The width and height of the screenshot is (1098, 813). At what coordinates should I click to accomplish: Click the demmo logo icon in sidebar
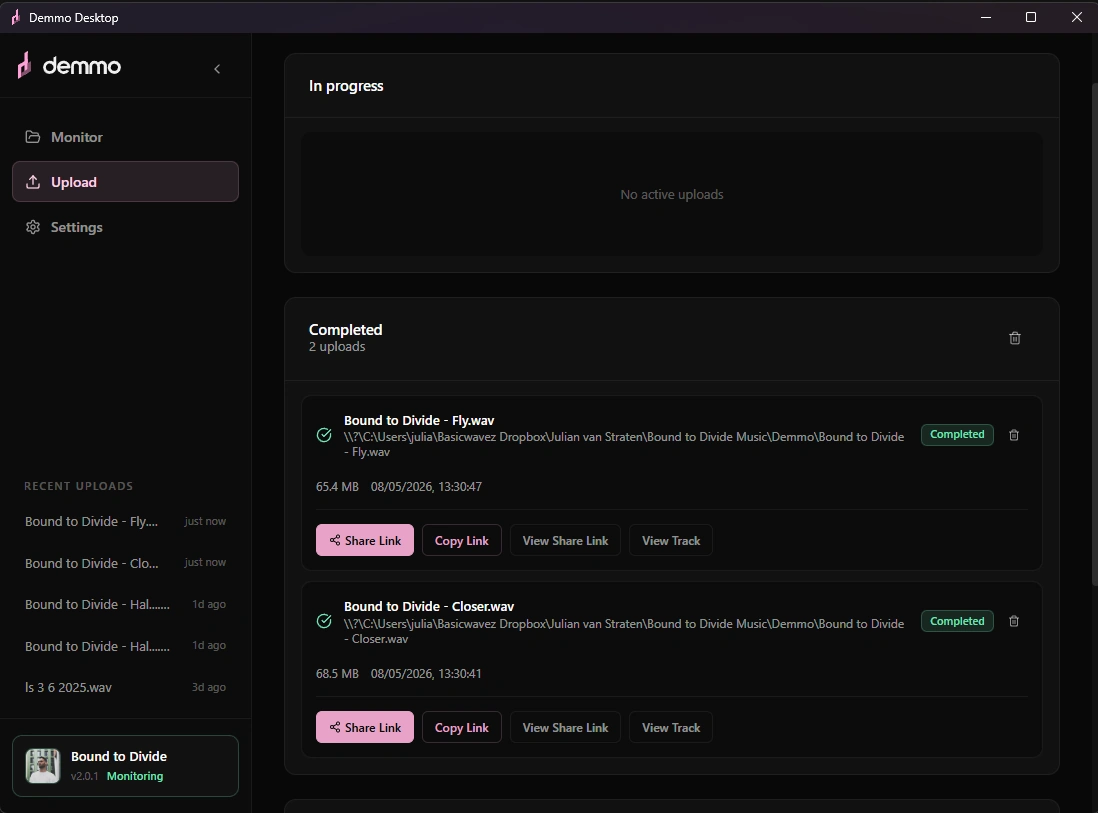click(25, 65)
